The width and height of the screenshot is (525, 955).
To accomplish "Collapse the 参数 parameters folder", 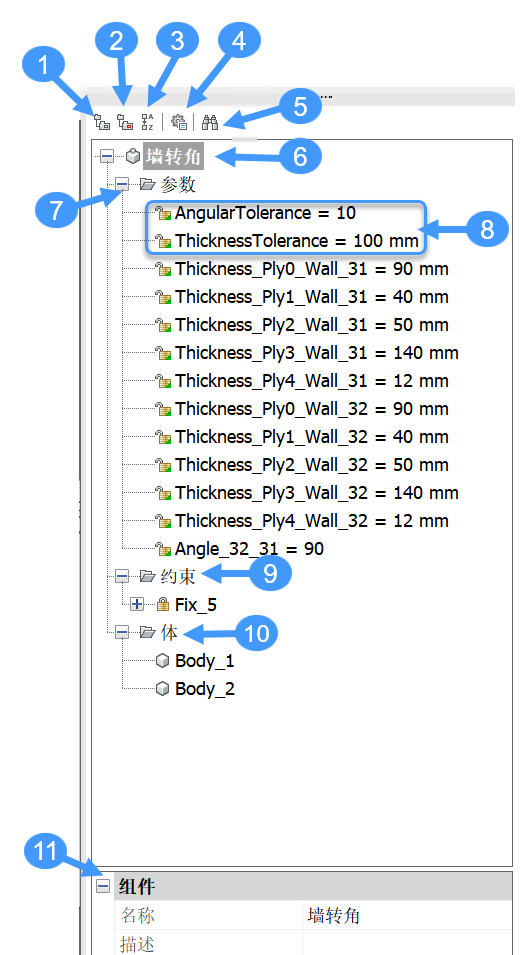I will pos(122,184).
